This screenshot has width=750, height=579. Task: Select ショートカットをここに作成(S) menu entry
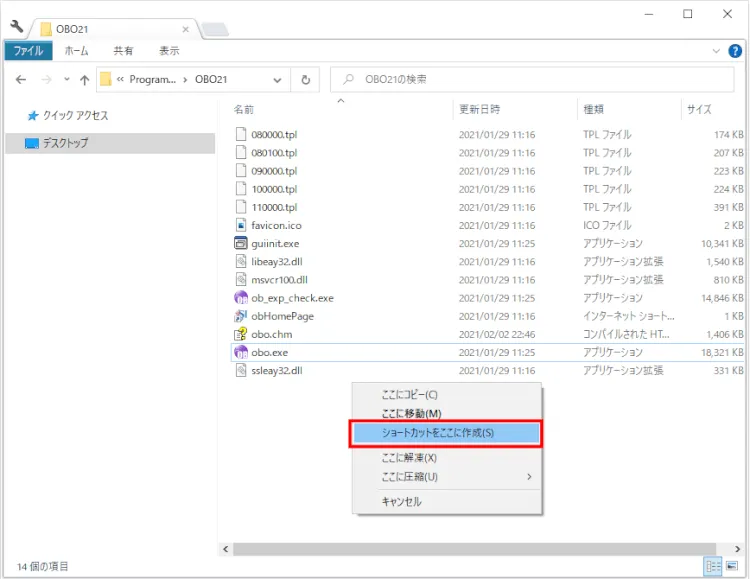(446, 433)
